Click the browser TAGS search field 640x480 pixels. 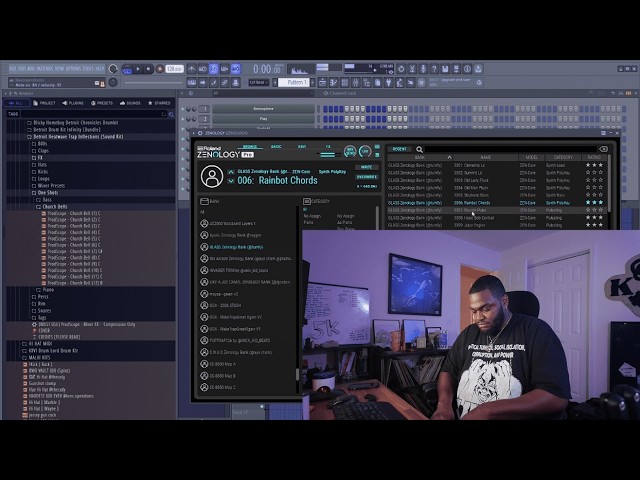pos(92,114)
